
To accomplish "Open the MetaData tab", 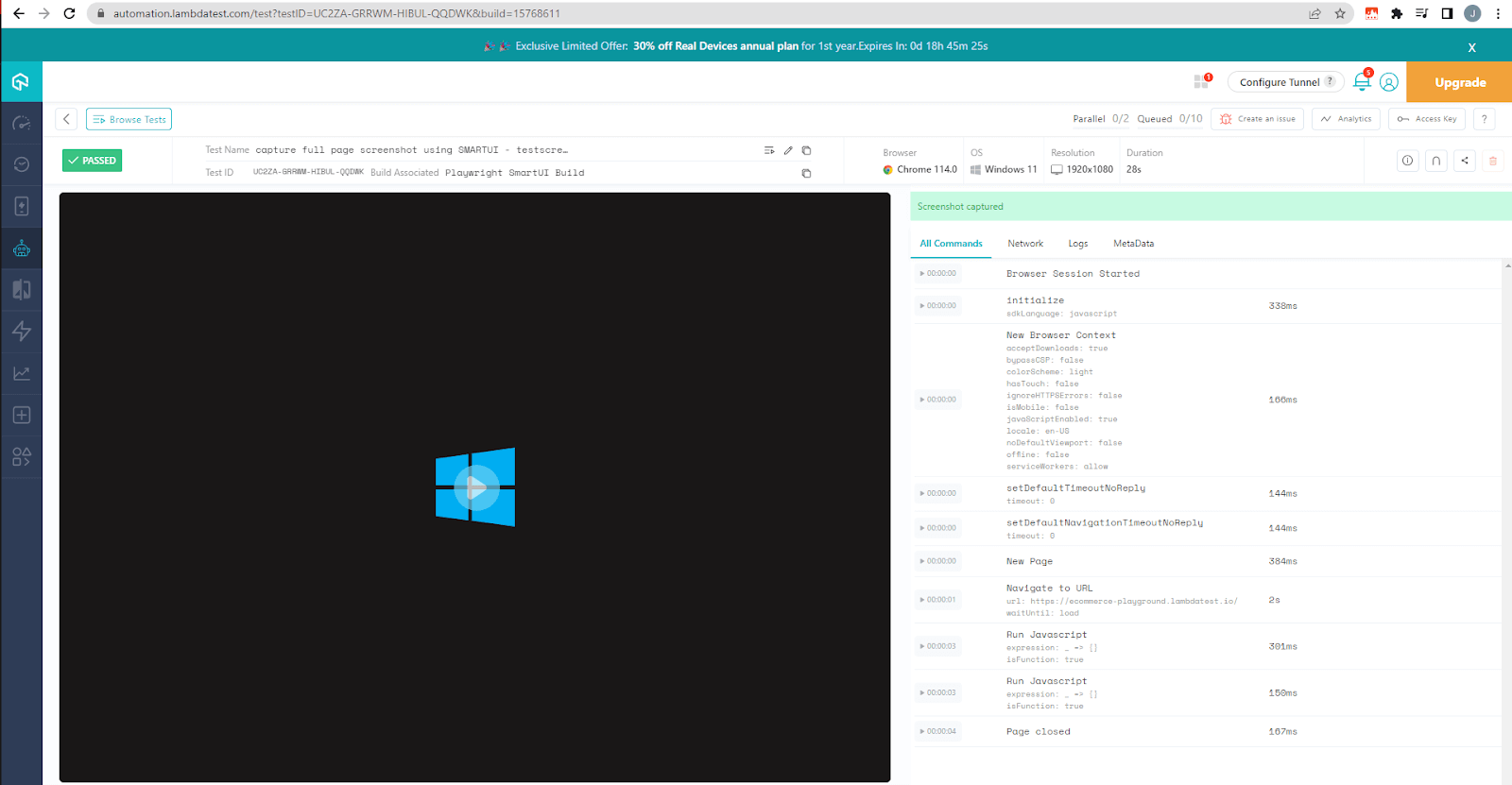I will click(x=1133, y=244).
